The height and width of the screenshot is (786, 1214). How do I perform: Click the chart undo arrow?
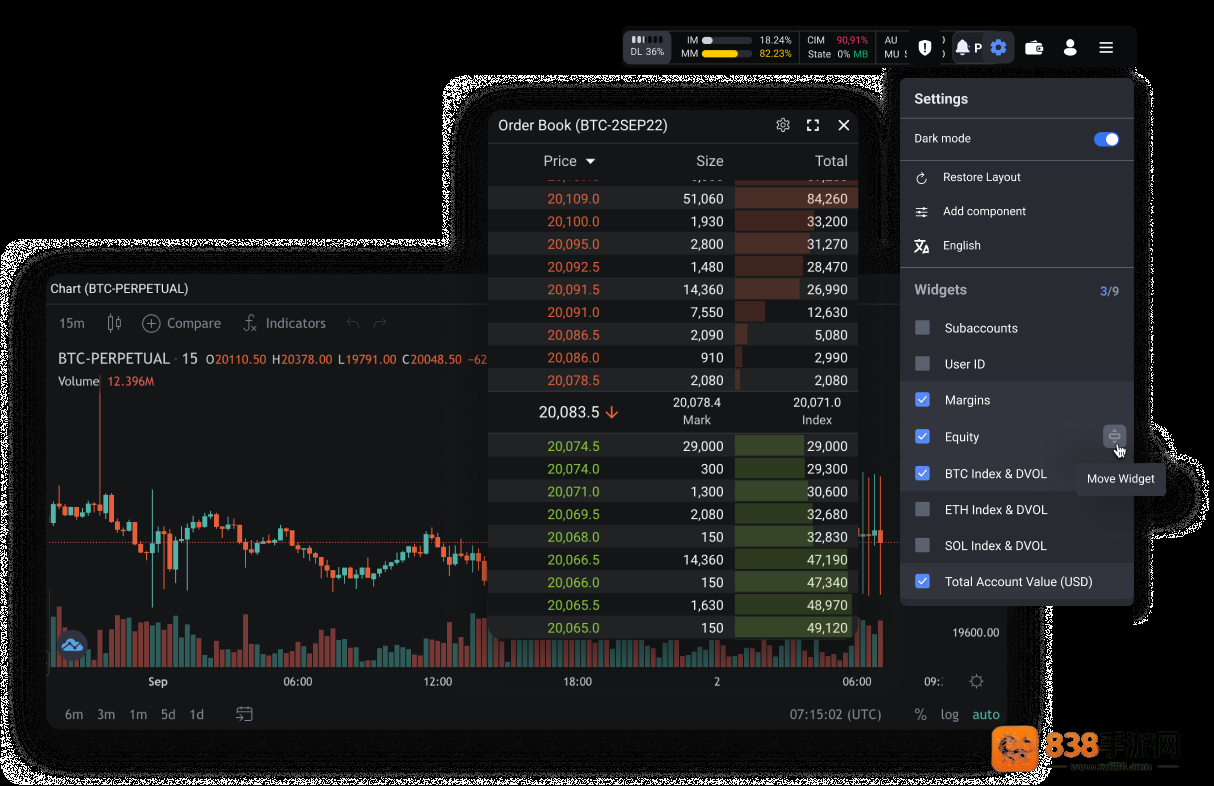352,323
